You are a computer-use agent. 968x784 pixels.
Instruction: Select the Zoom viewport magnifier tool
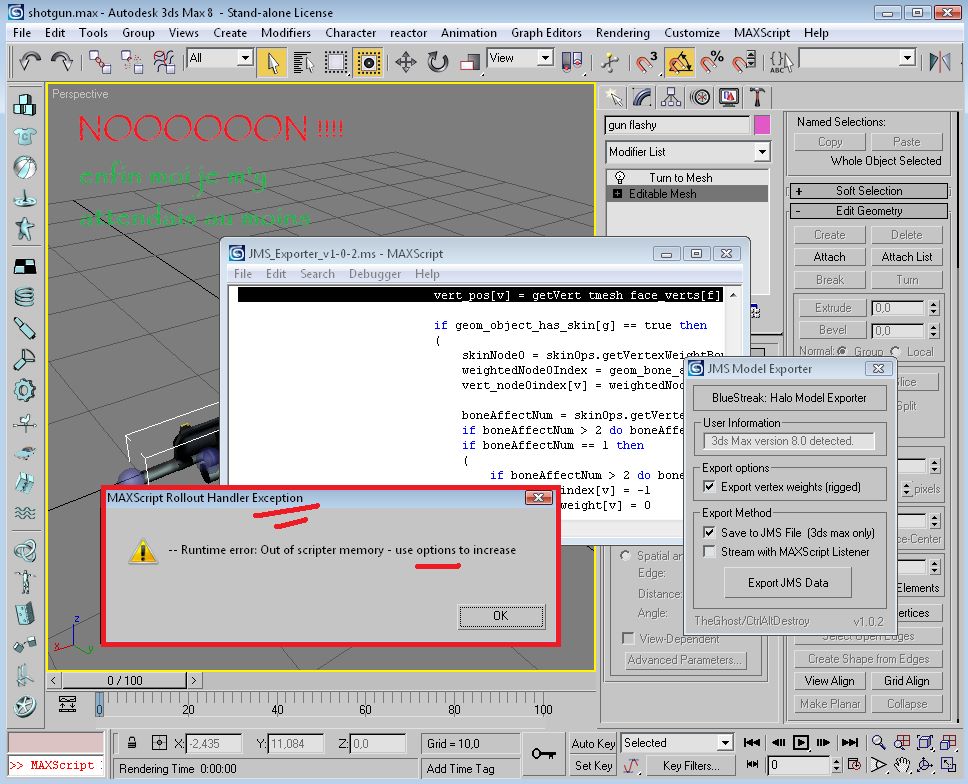tap(878, 743)
